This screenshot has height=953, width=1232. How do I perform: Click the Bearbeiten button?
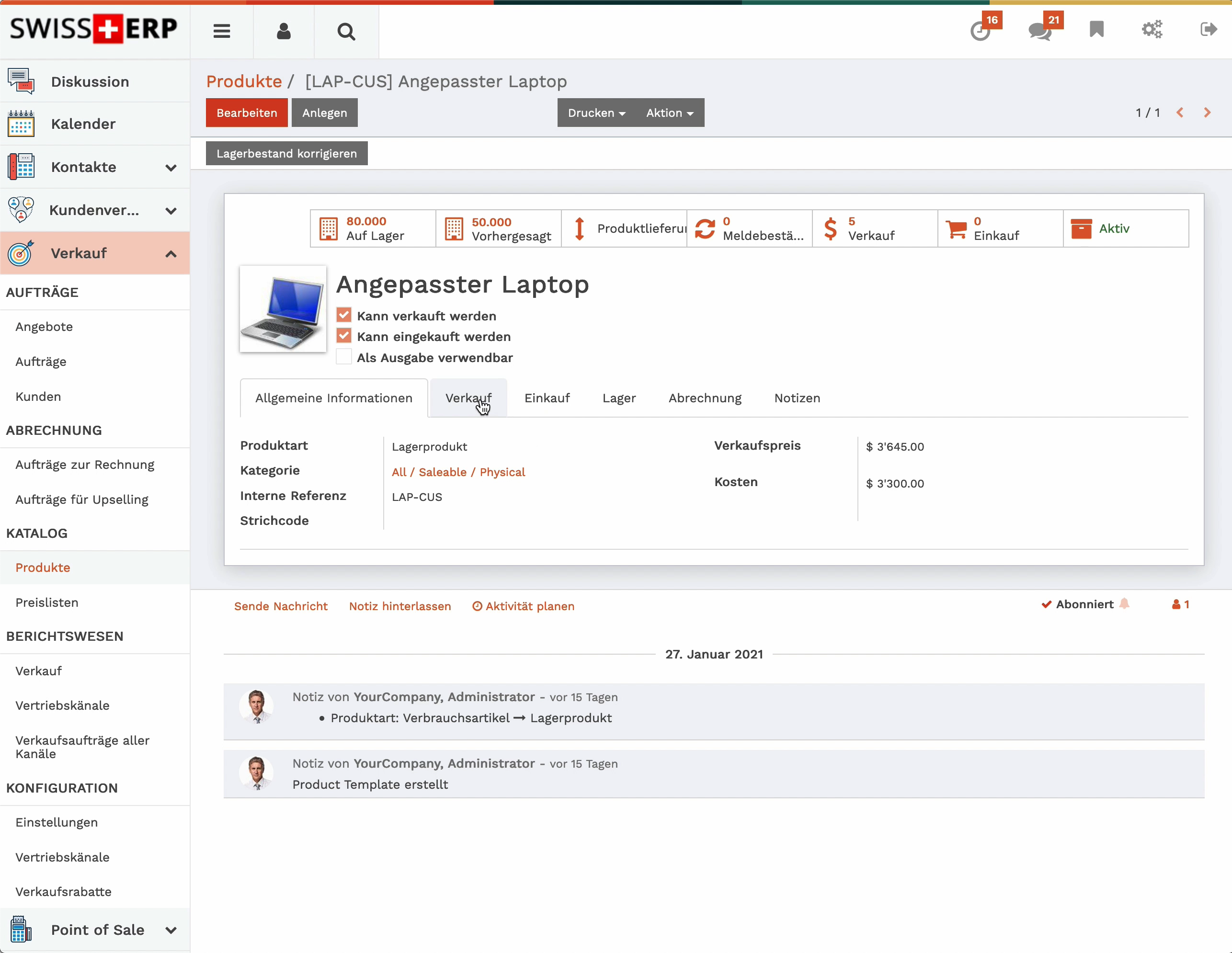coord(247,113)
